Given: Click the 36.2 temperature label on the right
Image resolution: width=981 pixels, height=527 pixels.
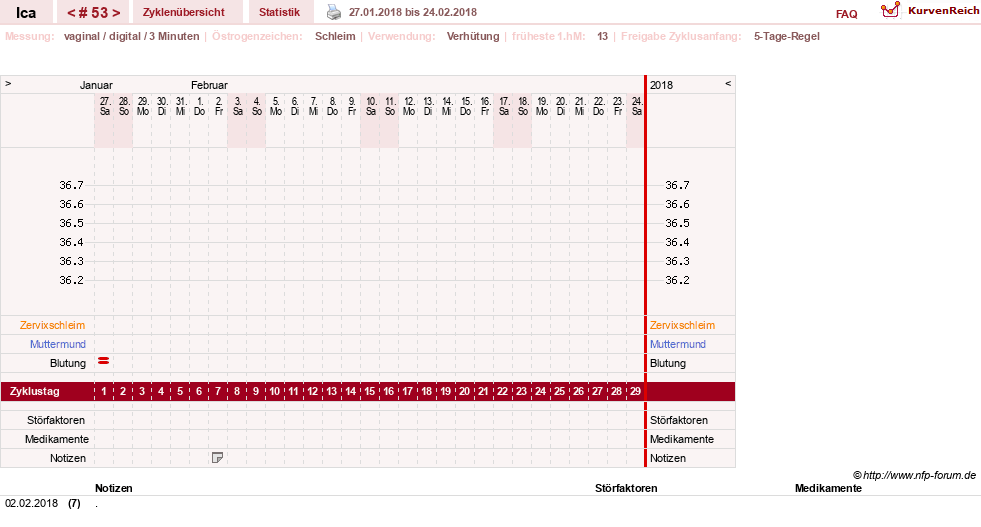Looking at the screenshot, I should click(677, 280).
